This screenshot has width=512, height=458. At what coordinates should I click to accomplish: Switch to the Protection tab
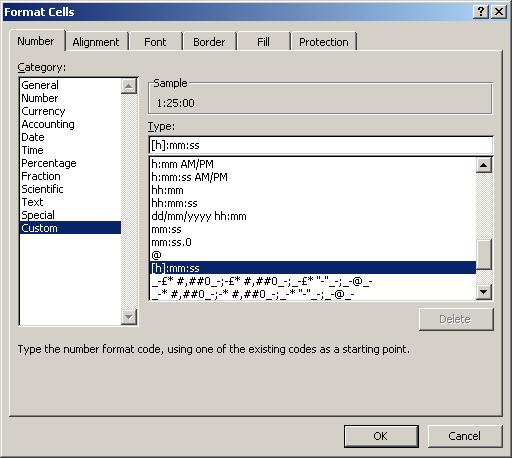coord(324,42)
